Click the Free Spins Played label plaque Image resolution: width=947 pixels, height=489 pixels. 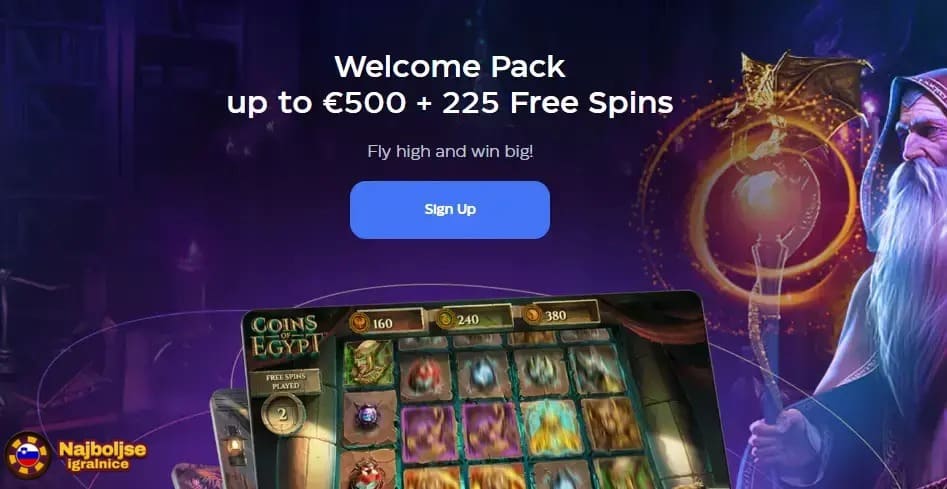(284, 383)
